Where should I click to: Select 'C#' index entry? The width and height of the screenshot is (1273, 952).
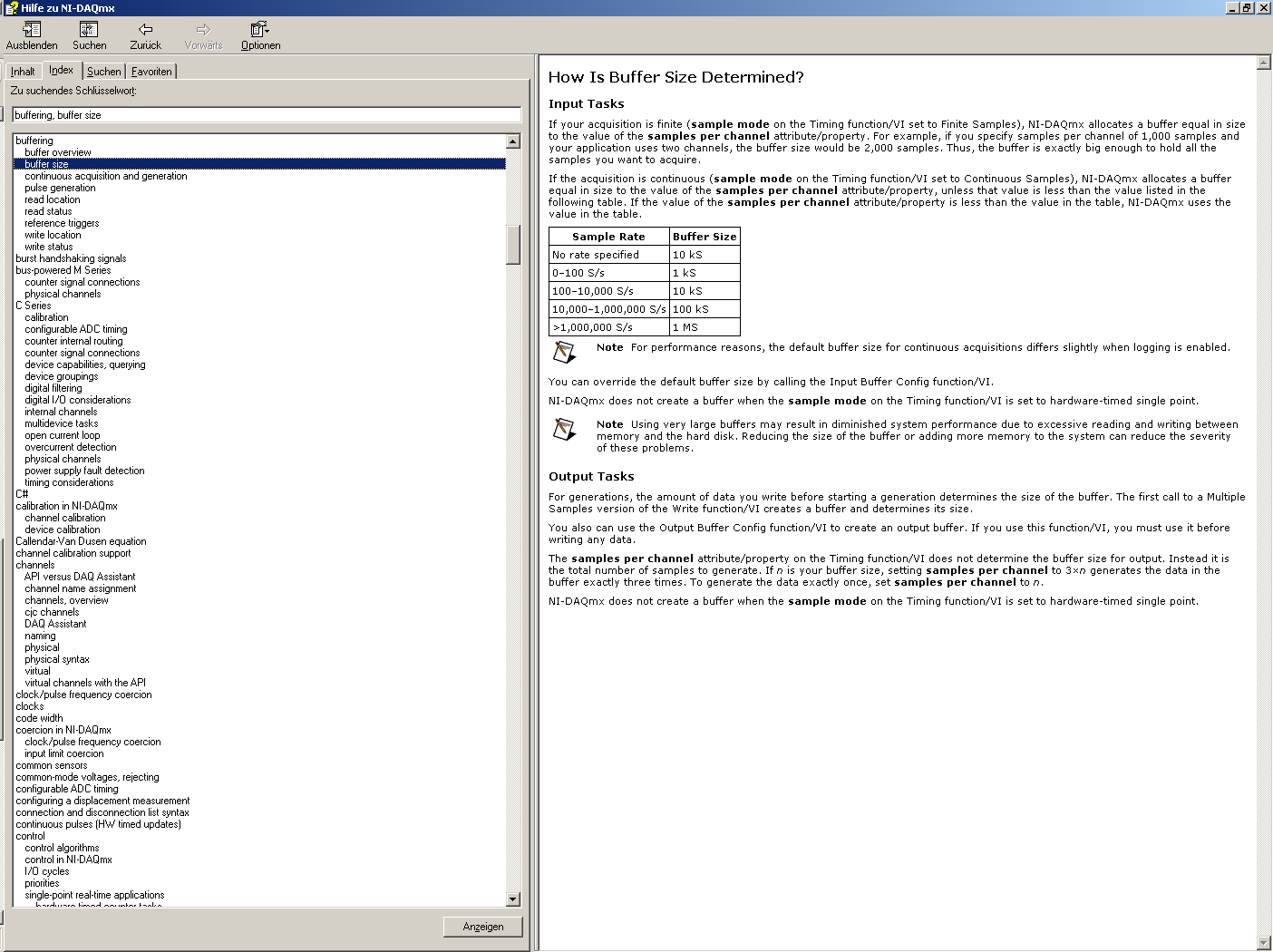(x=22, y=494)
